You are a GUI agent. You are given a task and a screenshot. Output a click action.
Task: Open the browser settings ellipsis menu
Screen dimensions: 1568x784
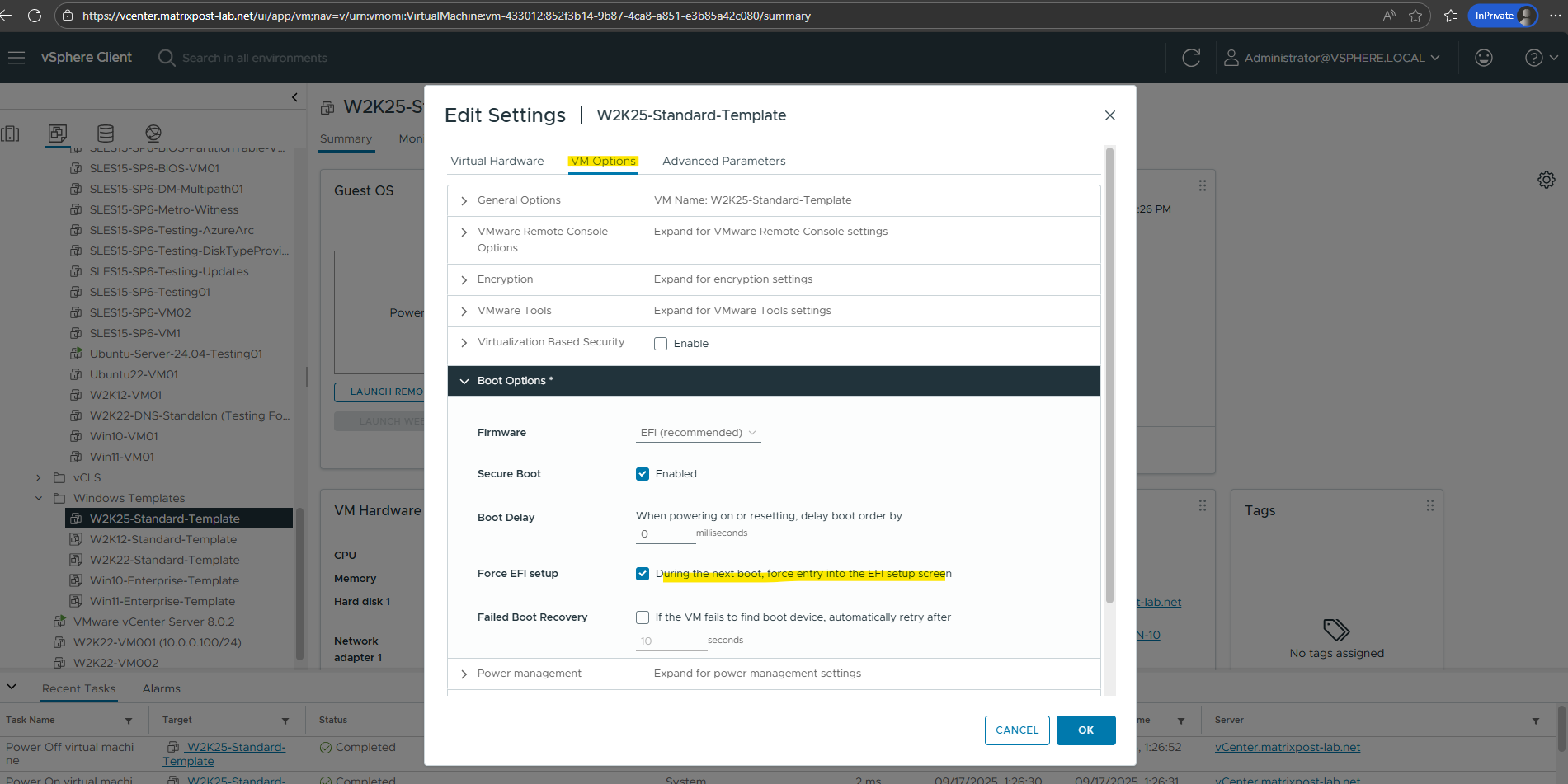[x=1555, y=16]
